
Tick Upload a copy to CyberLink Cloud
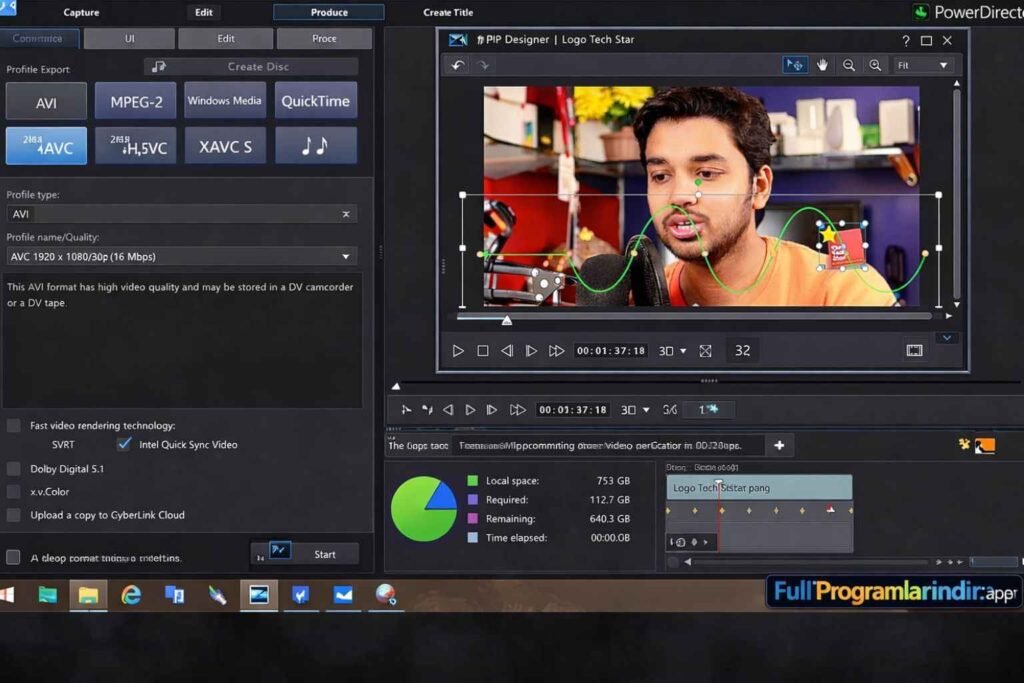tap(14, 515)
